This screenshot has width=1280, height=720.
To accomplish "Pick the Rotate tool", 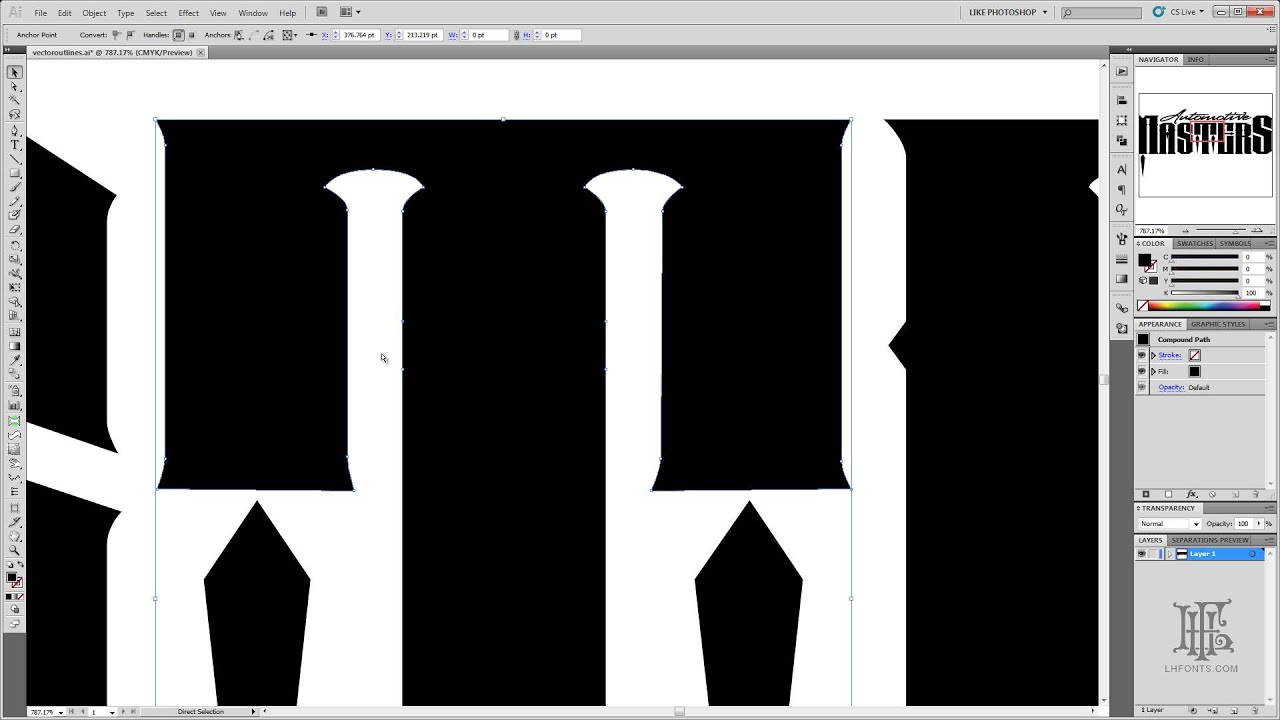I will pos(14,245).
